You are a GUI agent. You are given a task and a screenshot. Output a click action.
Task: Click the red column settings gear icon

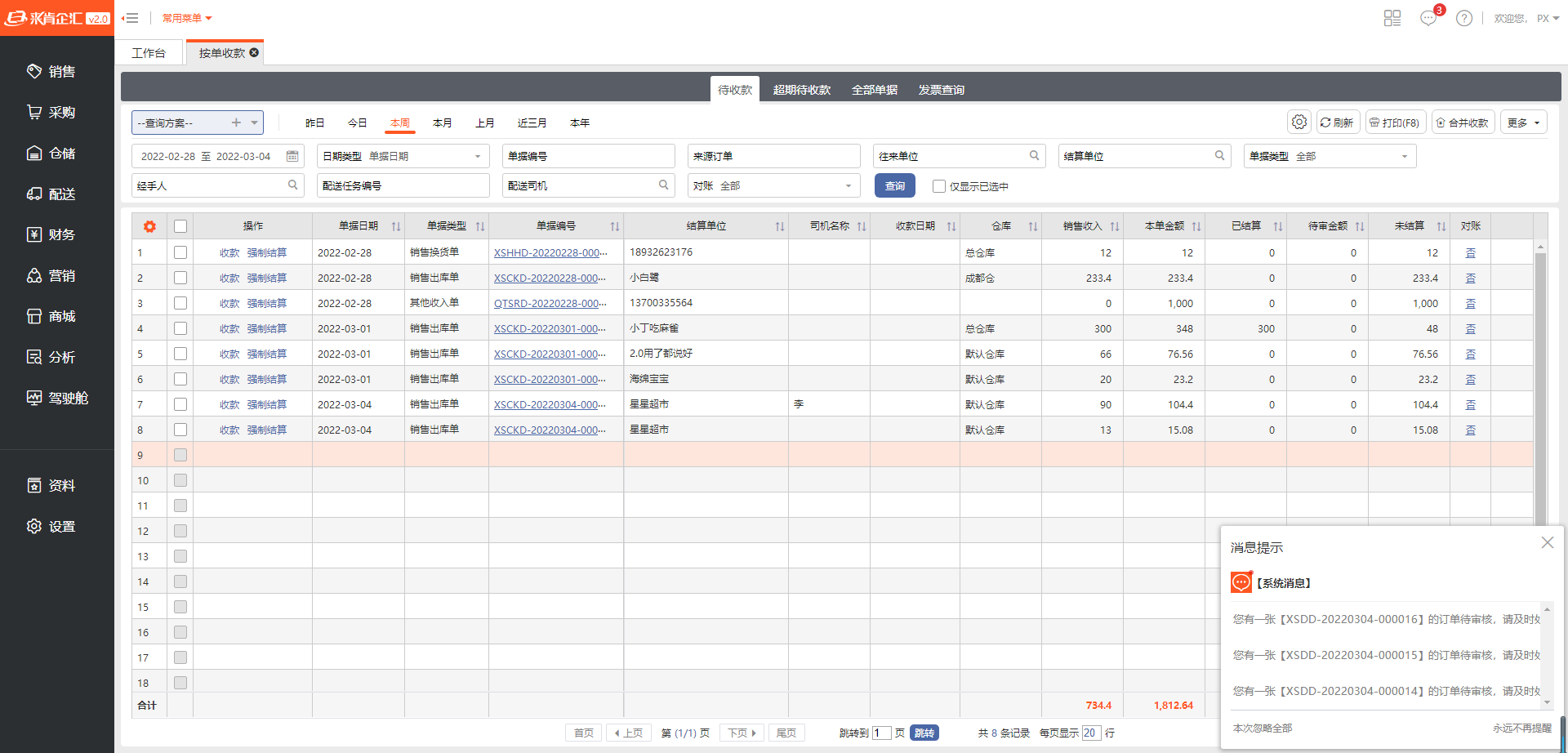point(149,226)
